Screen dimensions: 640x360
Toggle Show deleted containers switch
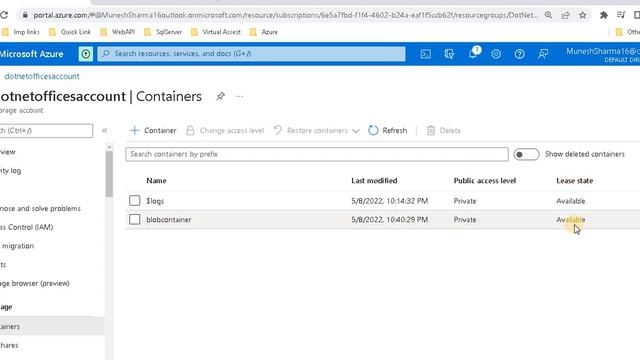[526, 154]
